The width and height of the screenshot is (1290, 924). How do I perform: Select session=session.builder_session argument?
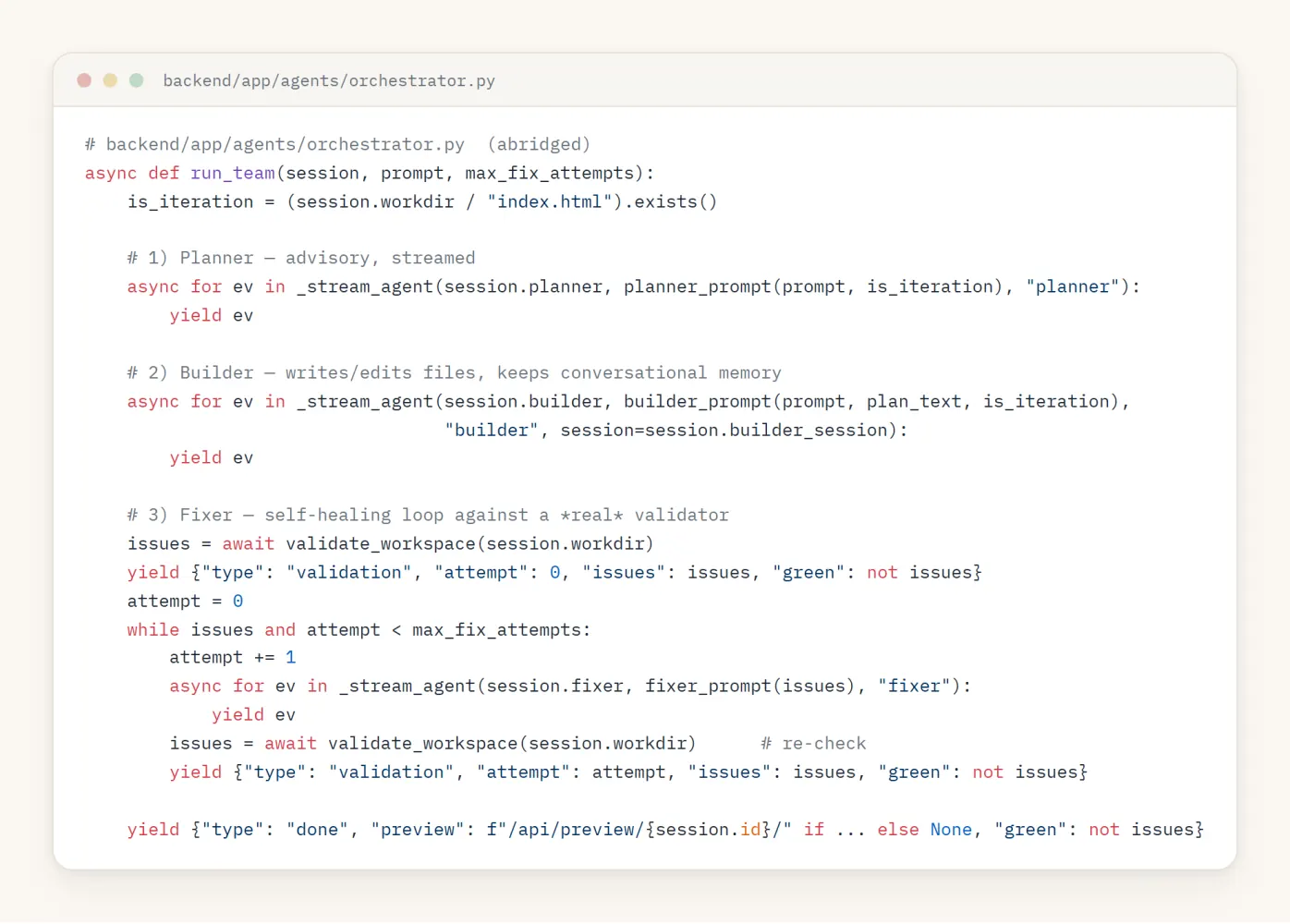pyautogui.click(x=724, y=430)
